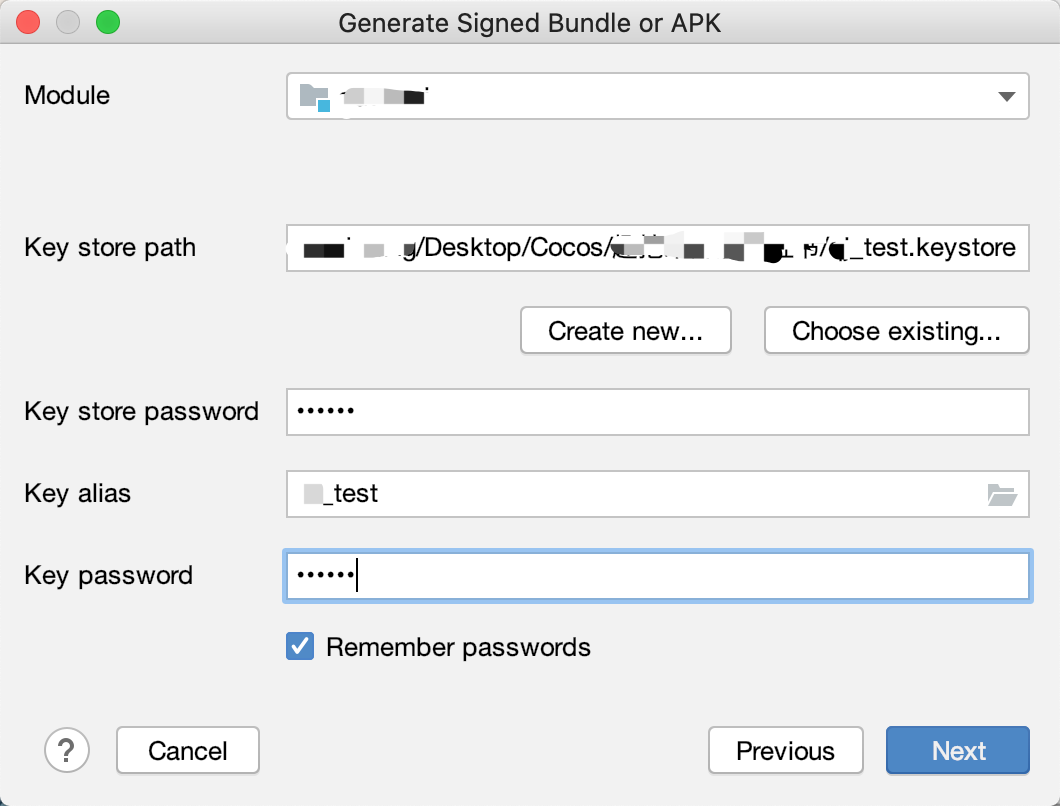The image size is (1060, 806).
Task: Click into the Key store password field
Action: coord(657,412)
